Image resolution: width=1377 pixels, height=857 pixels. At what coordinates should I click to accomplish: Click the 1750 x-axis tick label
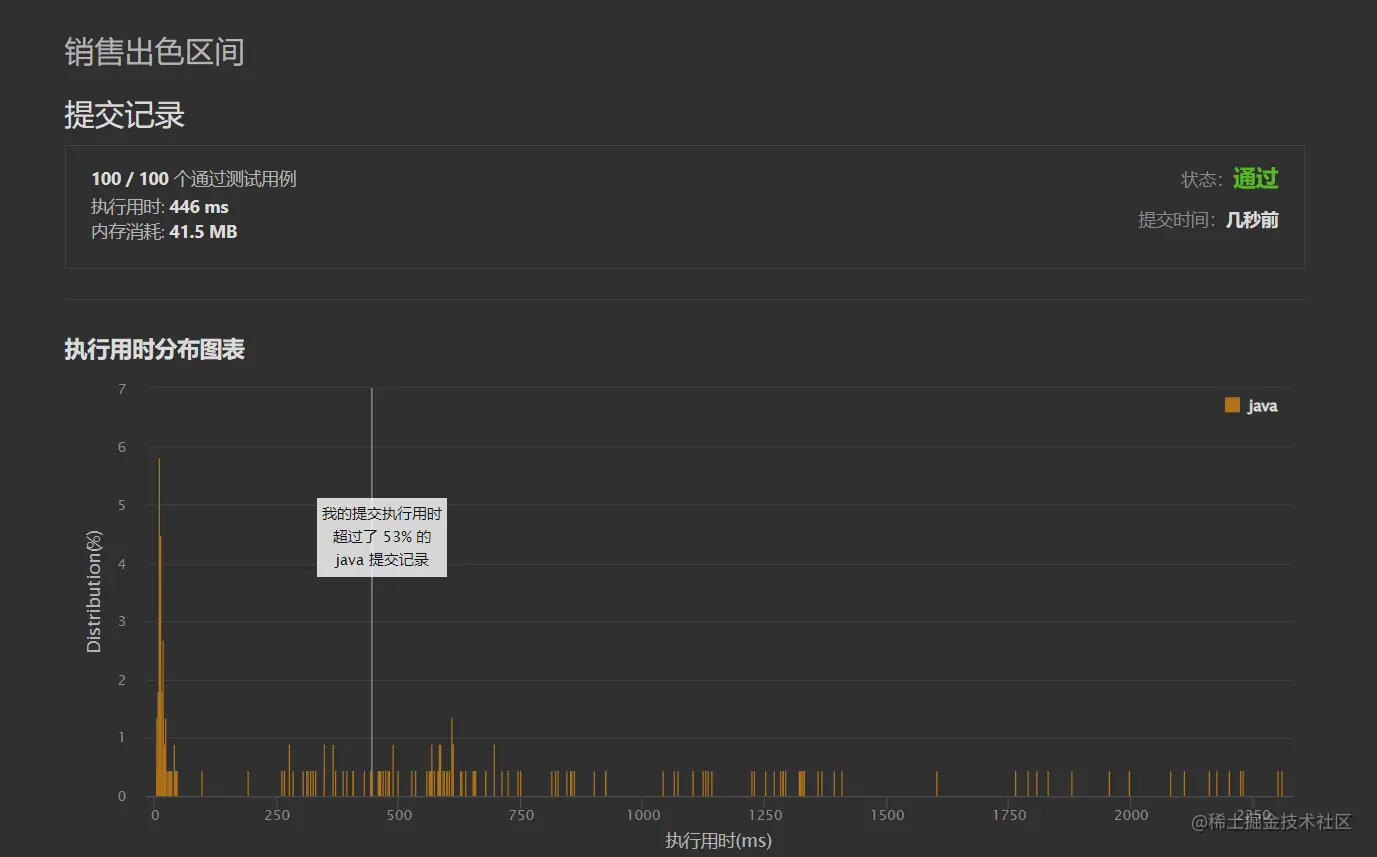[1009, 815]
